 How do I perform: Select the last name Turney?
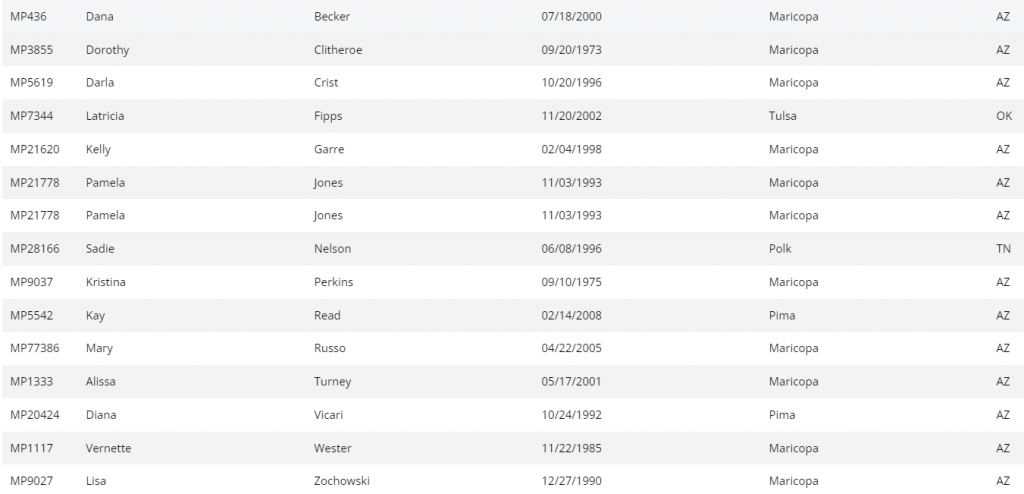point(333,382)
